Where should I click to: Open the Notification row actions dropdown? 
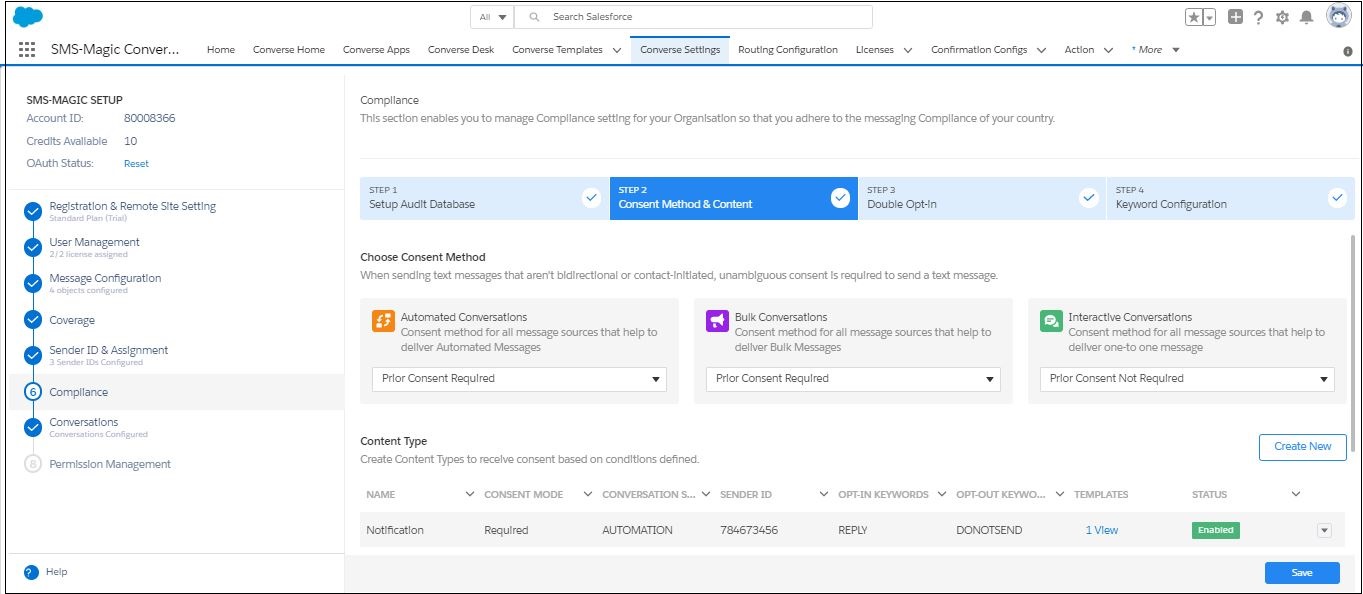(1325, 531)
